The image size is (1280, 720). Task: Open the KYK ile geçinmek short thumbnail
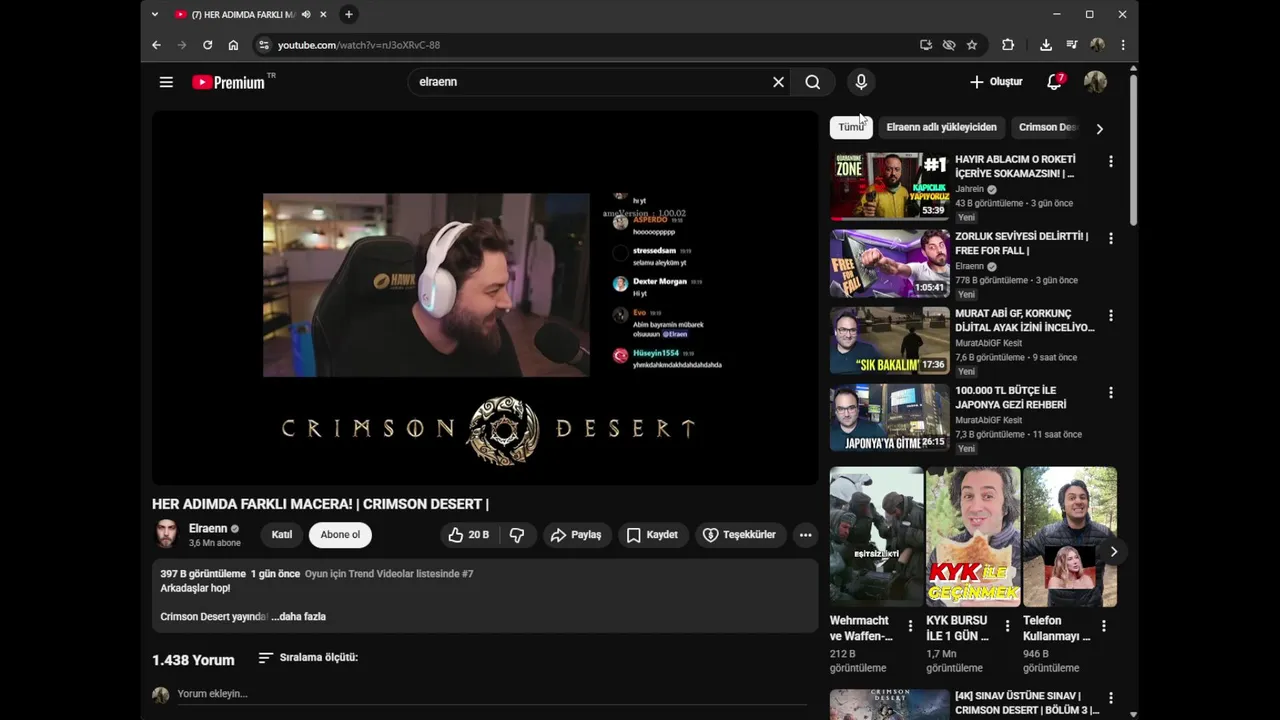click(x=973, y=536)
